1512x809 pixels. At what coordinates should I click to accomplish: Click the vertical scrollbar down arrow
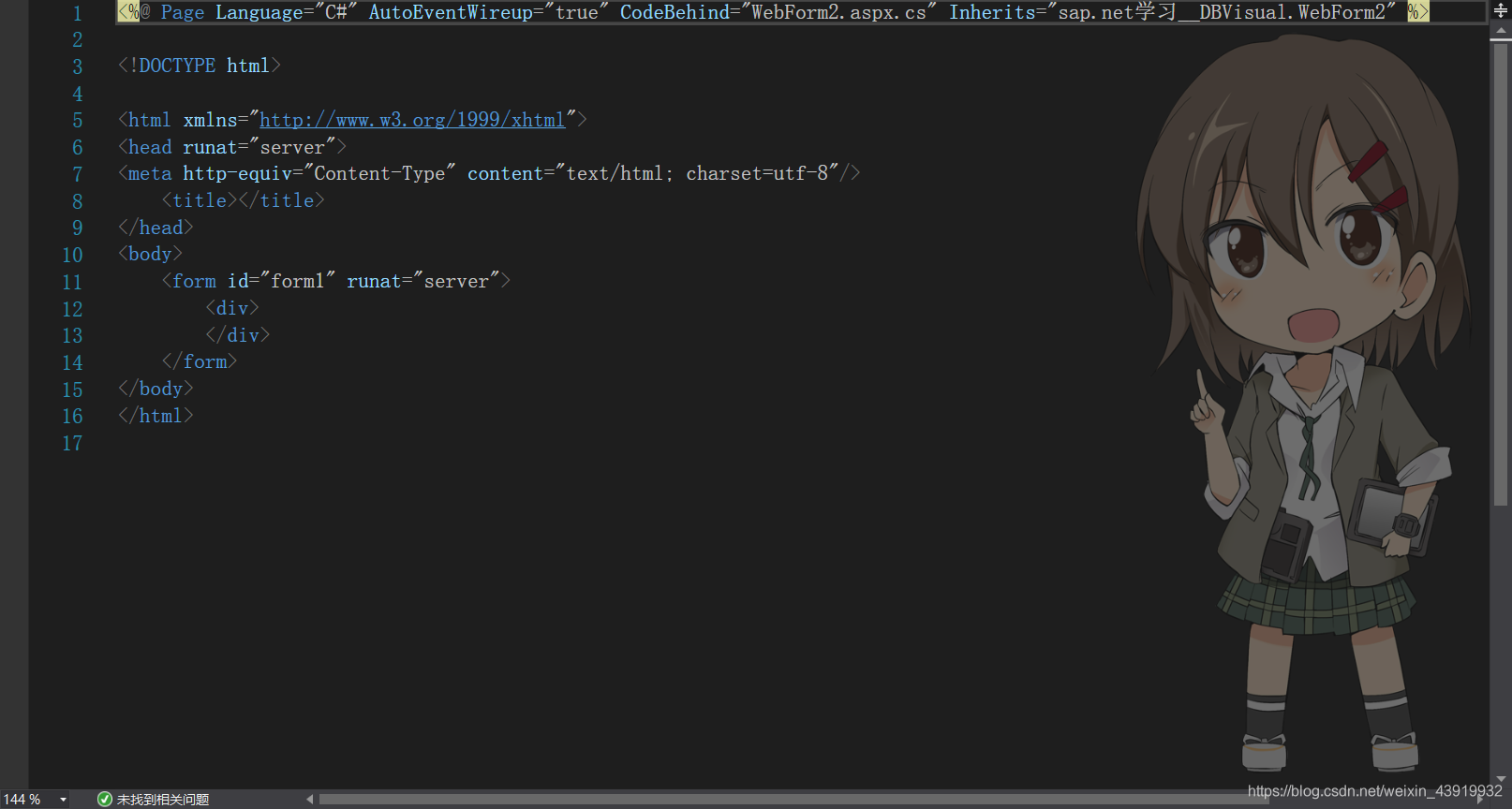tap(1501, 779)
